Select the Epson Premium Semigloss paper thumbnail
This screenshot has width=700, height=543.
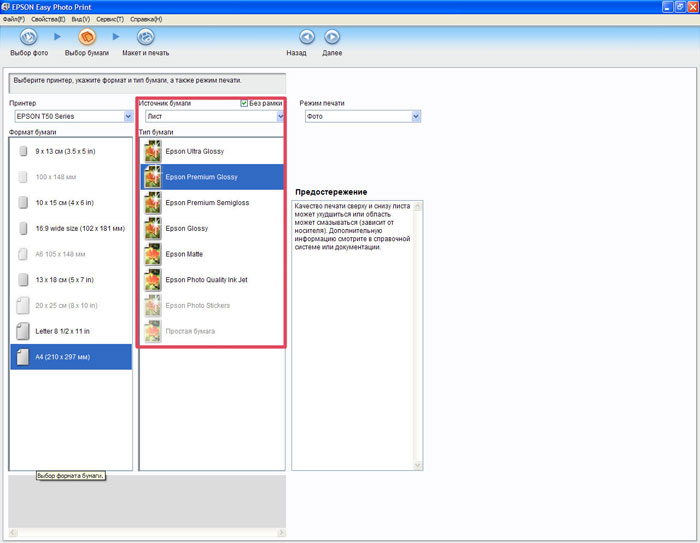point(153,203)
